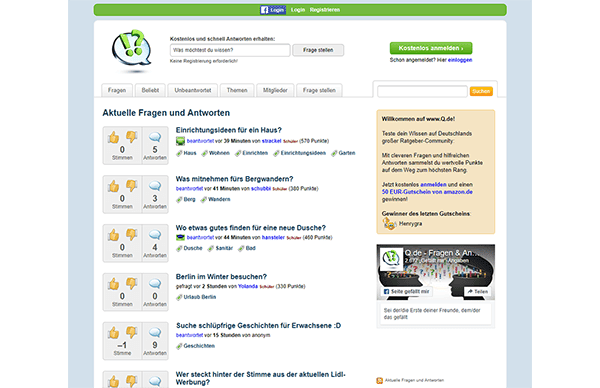Click into the search box next to Suchen

(422, 91)
